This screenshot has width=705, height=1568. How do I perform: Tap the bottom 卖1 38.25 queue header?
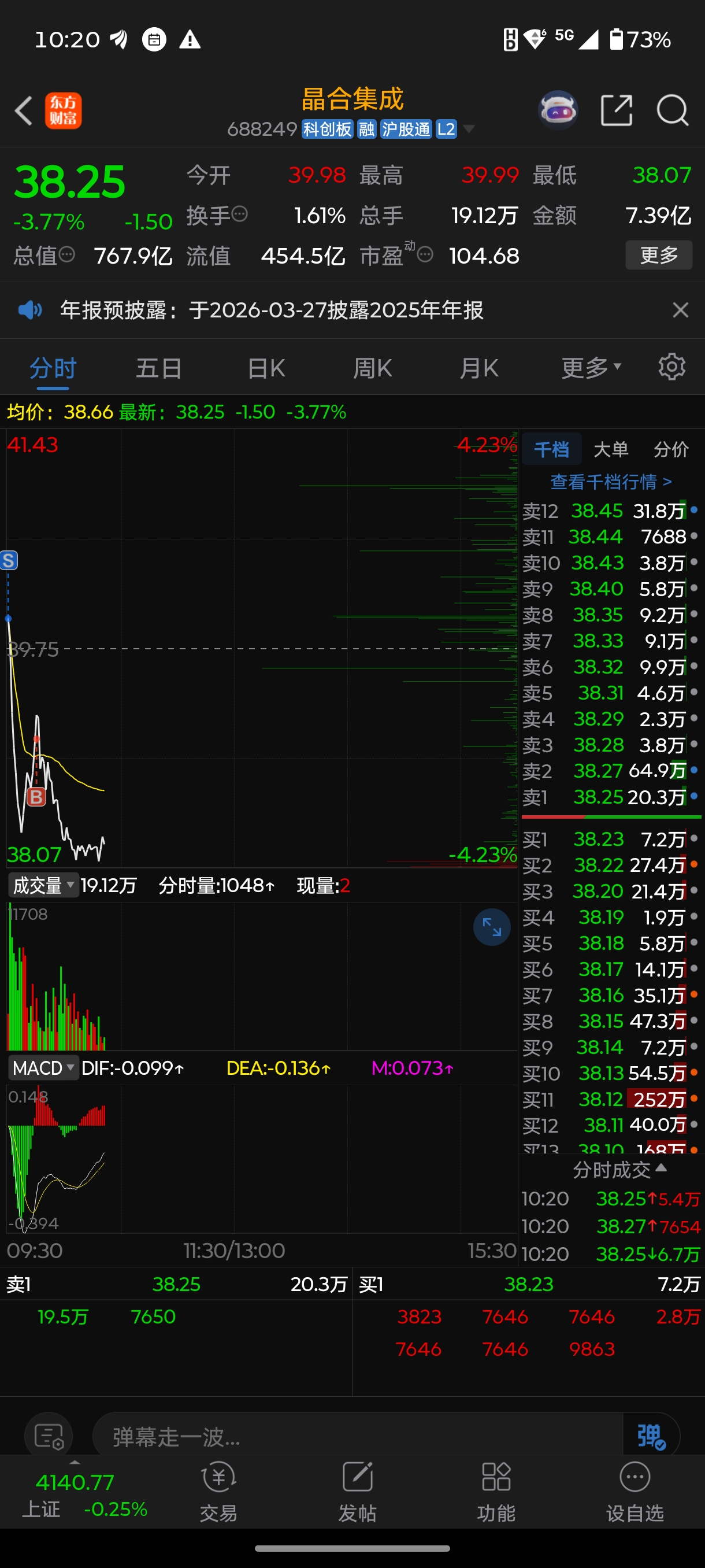click(176, 1284)
